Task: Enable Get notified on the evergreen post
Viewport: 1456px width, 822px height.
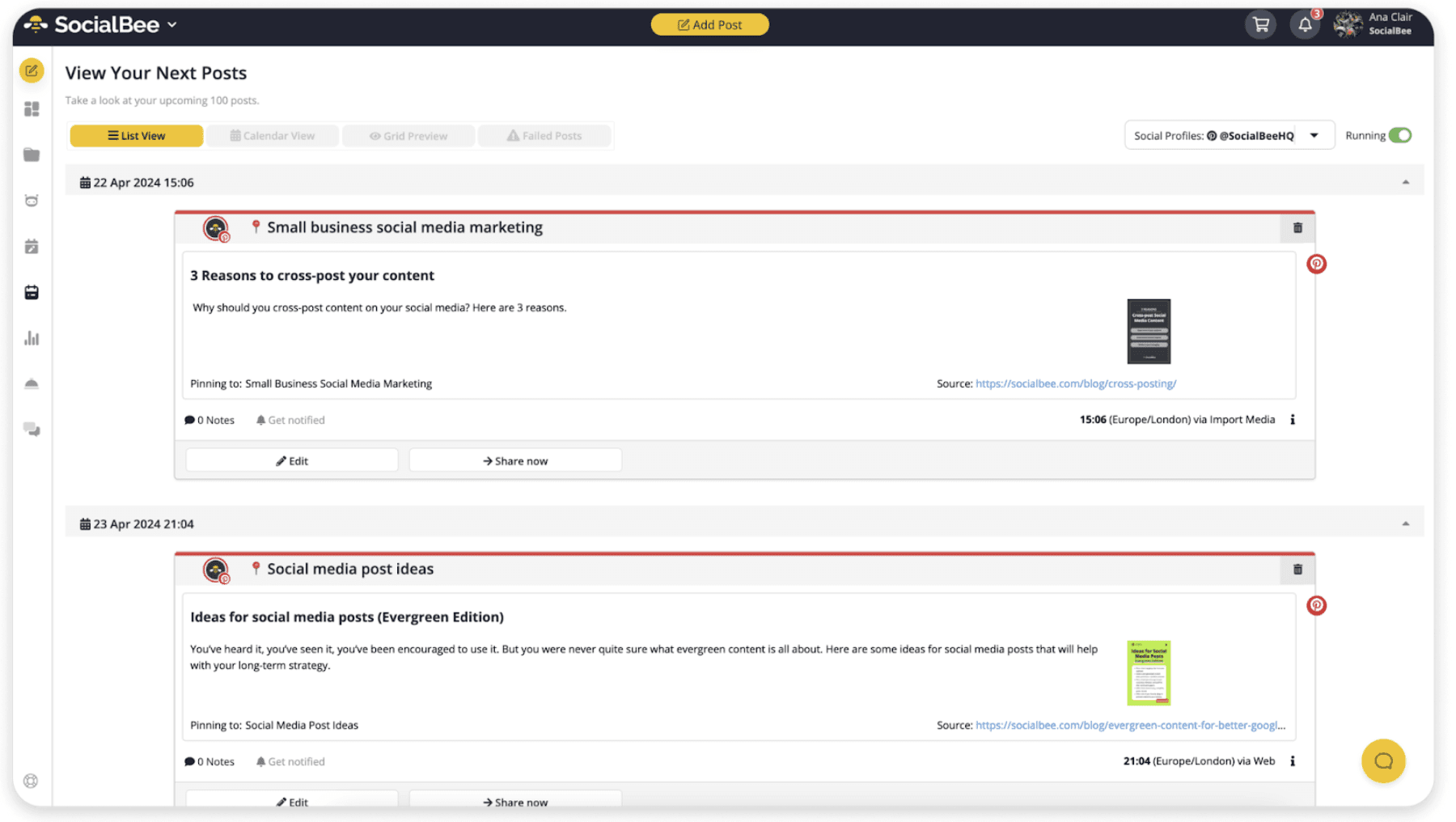Action: click(290, 761)
